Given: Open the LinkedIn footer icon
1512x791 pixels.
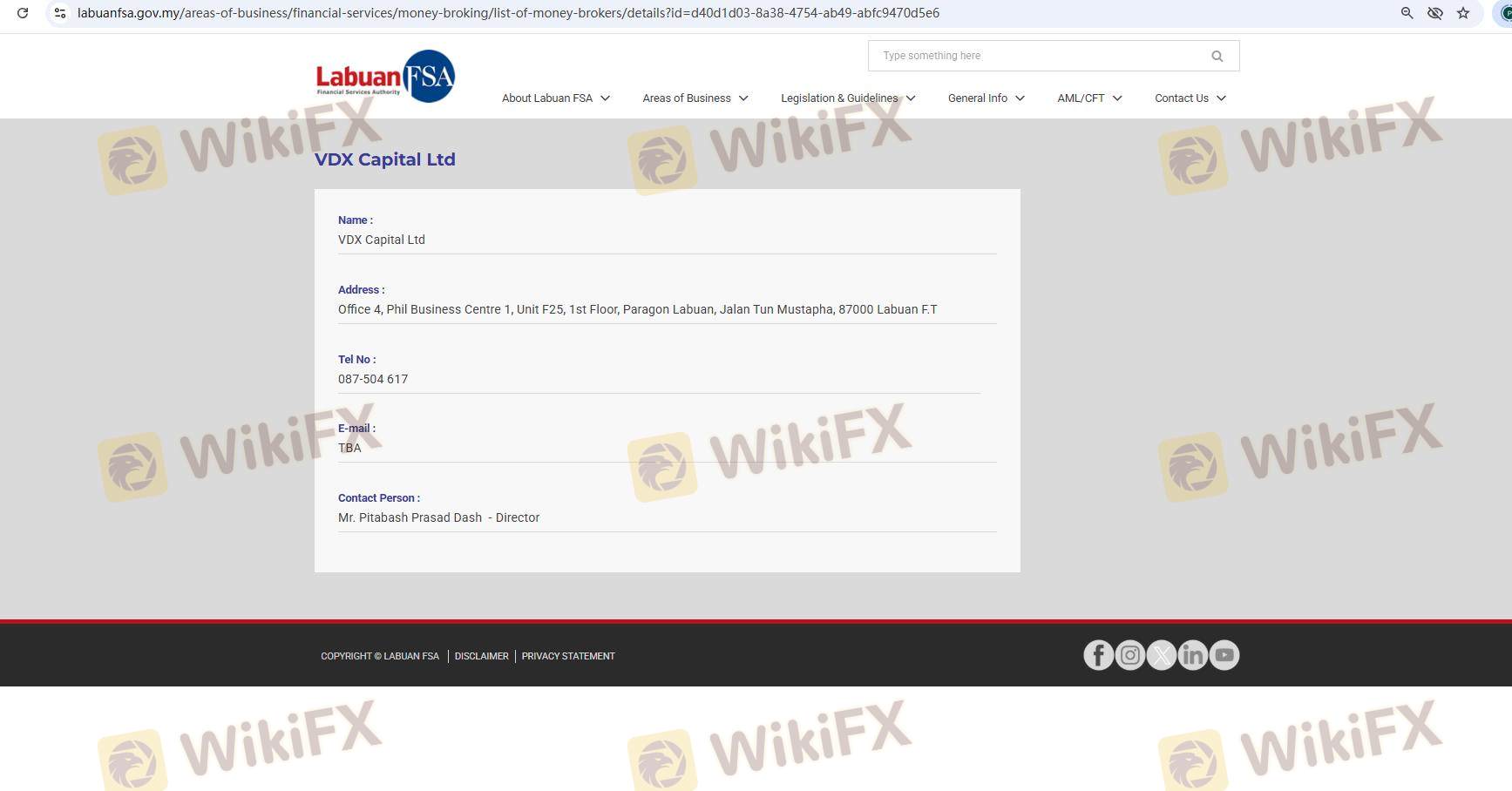Looking at the screenshot, I should coord(1192,655).
